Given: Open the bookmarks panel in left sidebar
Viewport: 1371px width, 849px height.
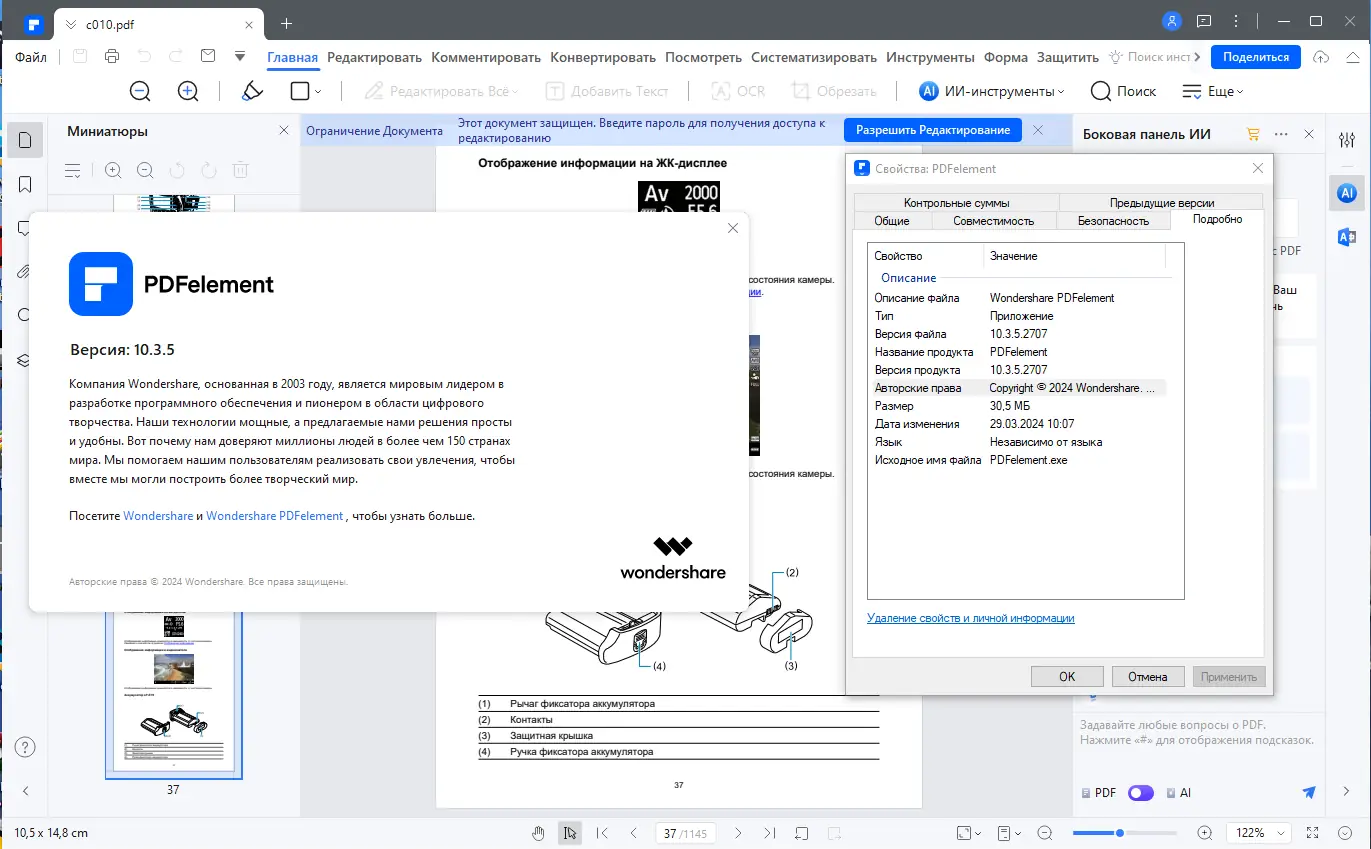Looking at the screenshot, I should pyautogui.click(x=26, y=184).
